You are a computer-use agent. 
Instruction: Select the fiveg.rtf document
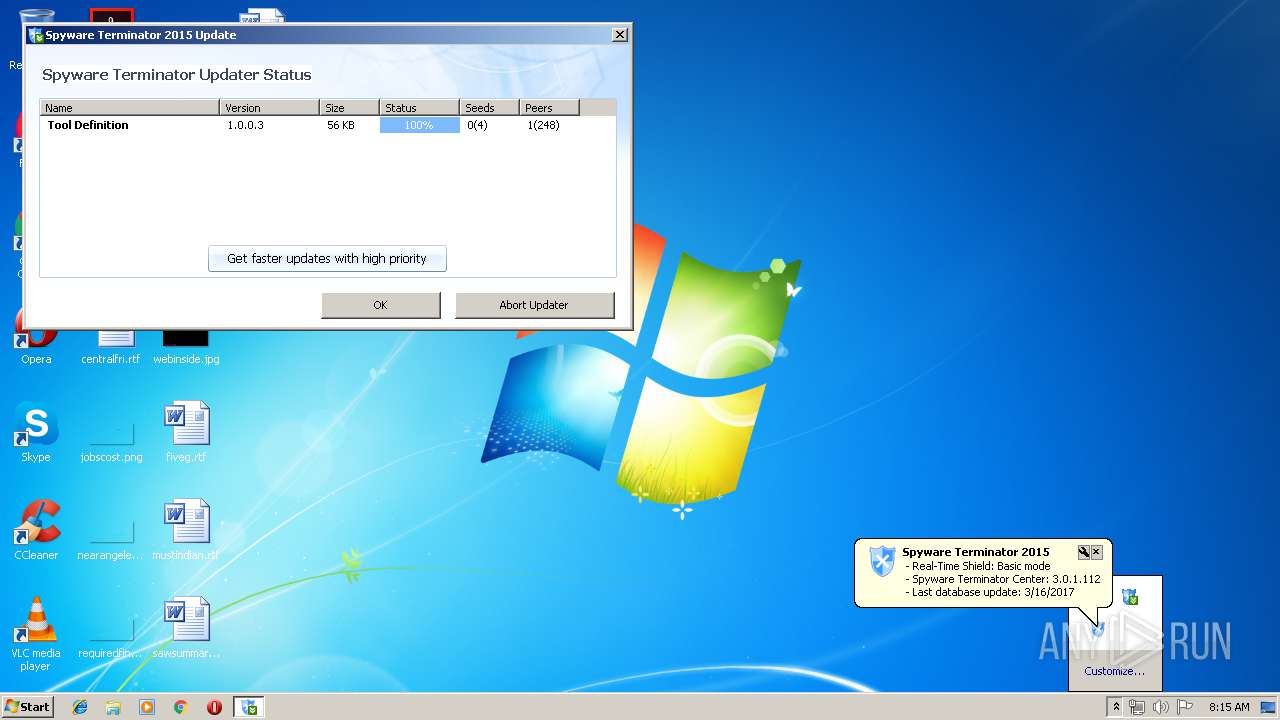(x=186, y=432)
